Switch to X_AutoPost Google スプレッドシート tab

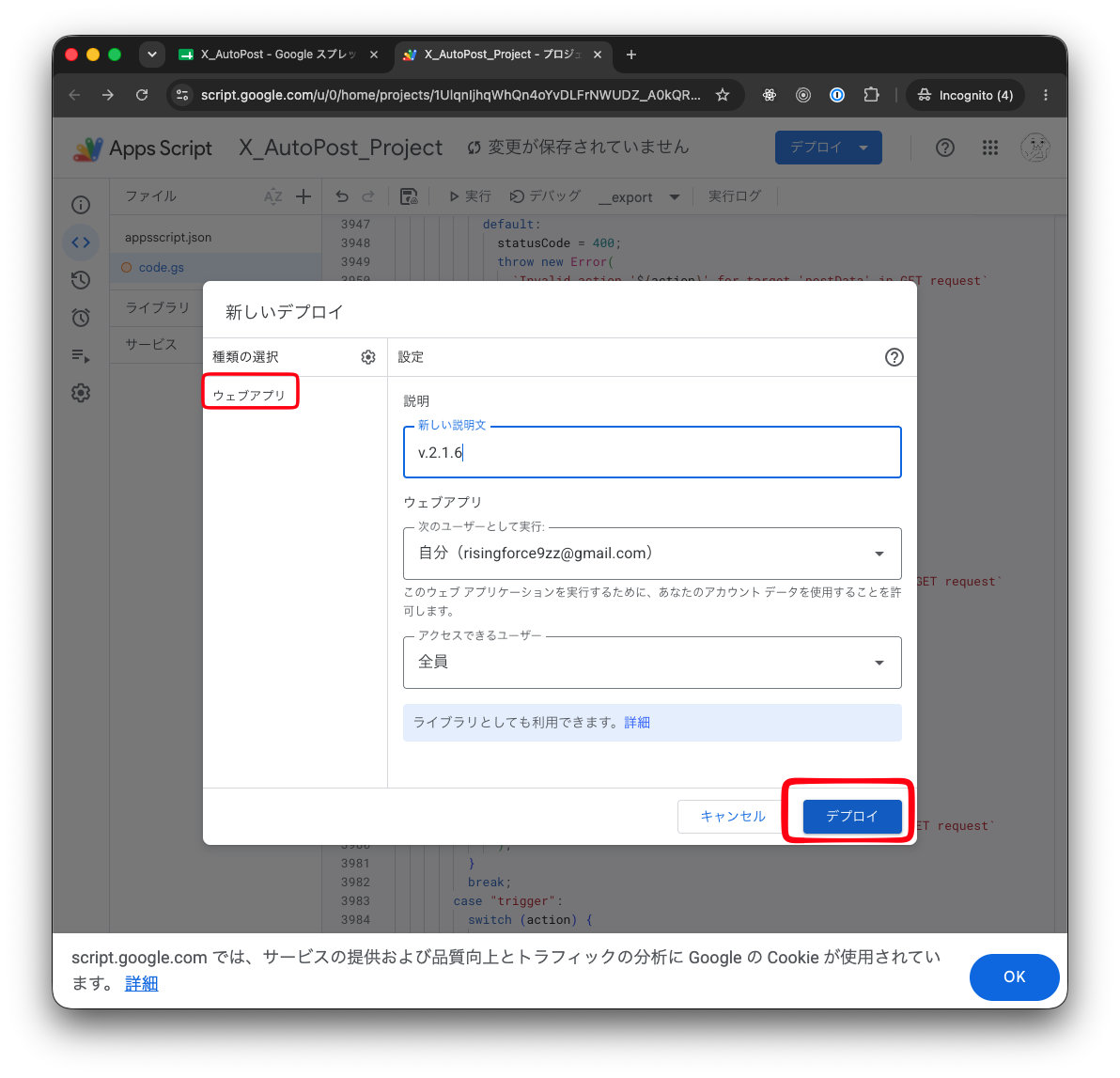[x=278, y=55]
